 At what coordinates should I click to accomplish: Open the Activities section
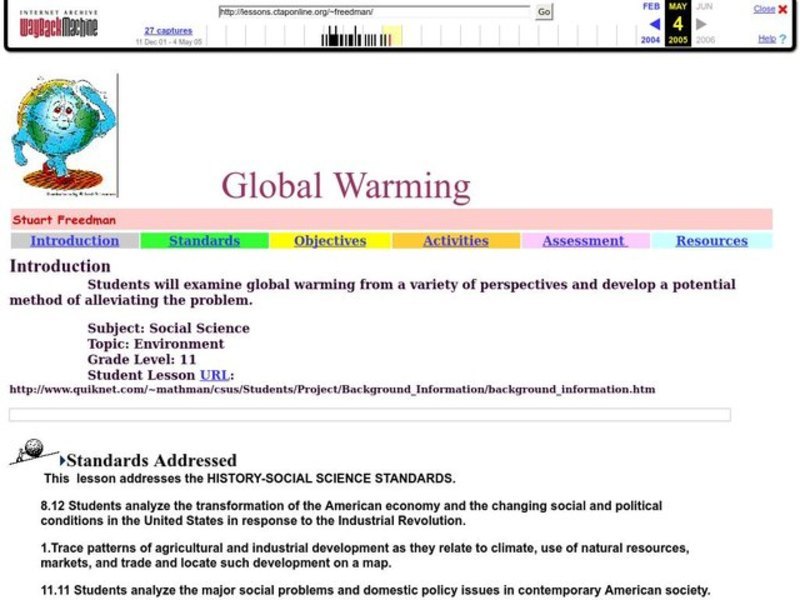pyautogui.click(x=455, y=240)
